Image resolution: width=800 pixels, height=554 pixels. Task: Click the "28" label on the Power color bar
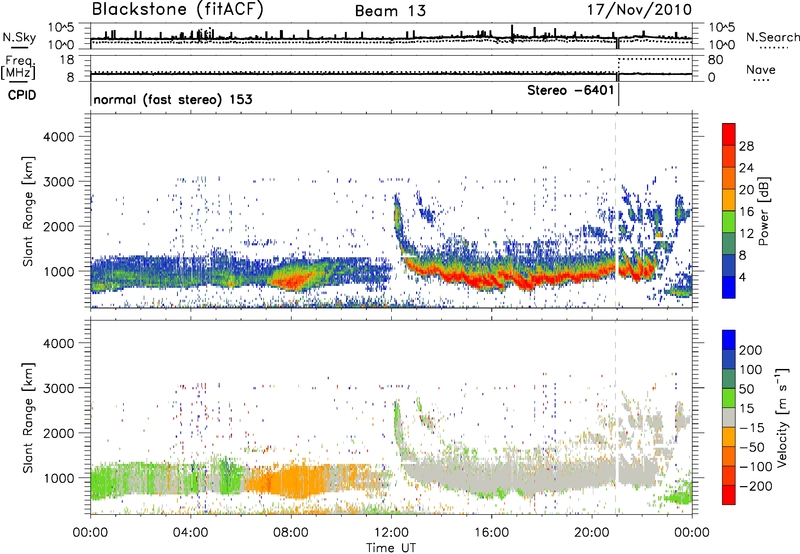tap(746, 146)
